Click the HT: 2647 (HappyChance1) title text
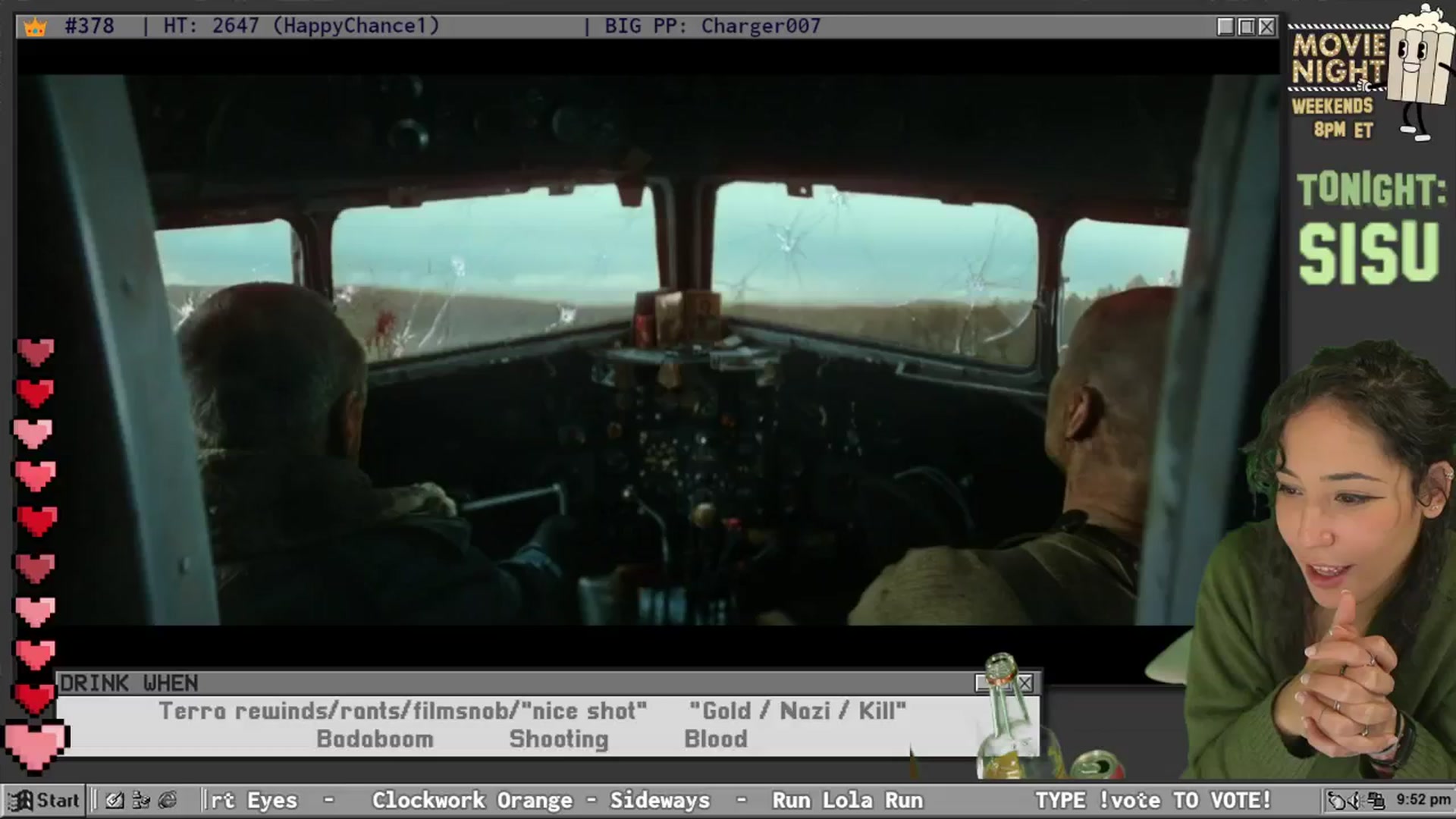Viewport: 1456px width, 819px height. [x=302, y=27]
